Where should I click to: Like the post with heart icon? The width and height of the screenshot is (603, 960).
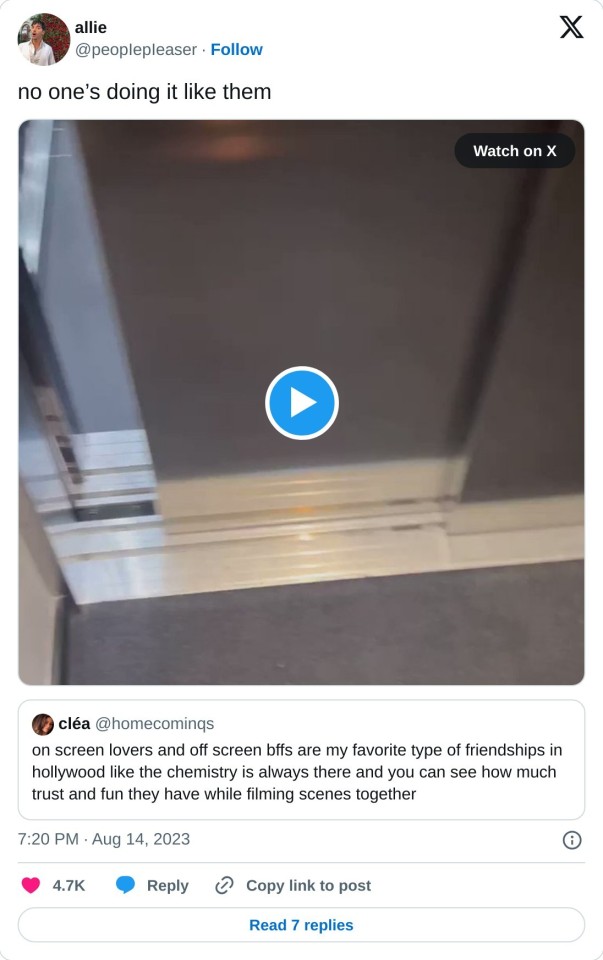tap(31, 885)
